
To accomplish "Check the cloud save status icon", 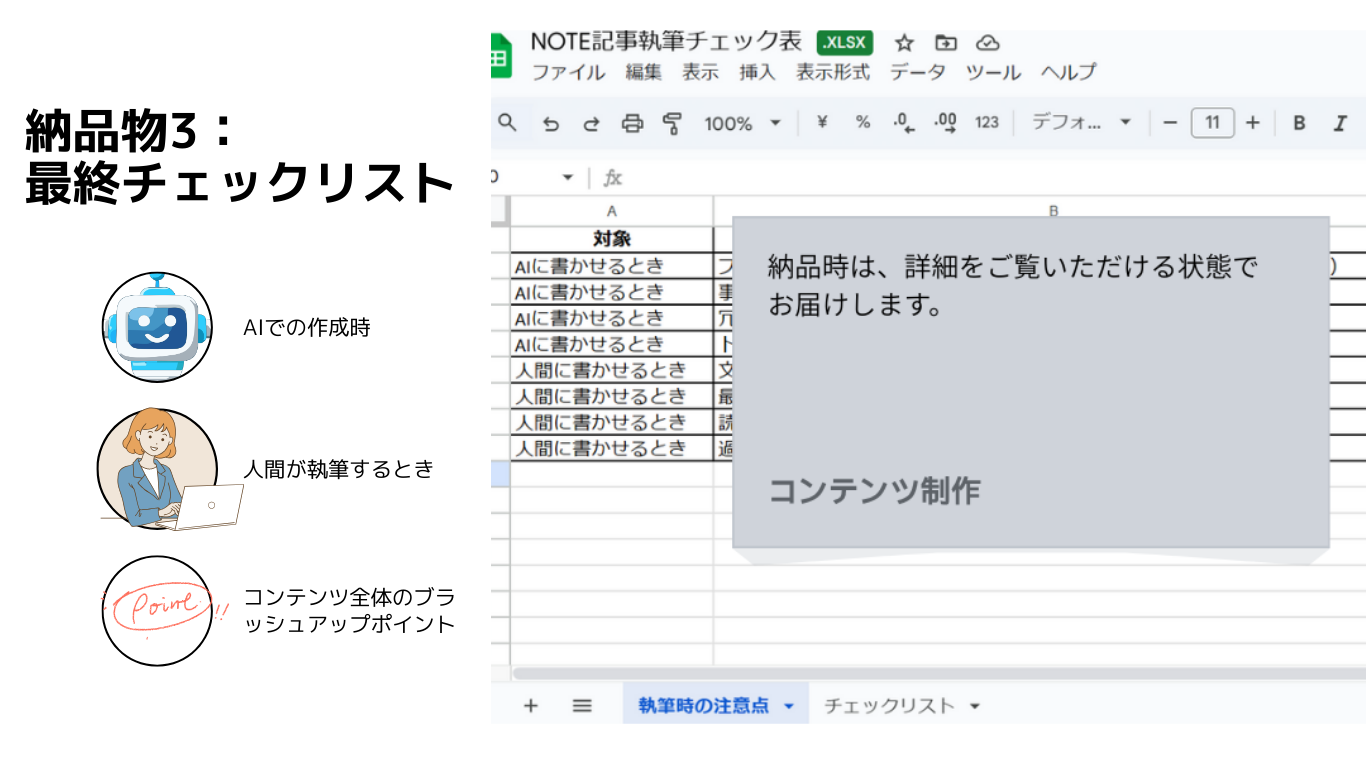I will (988, 43).
